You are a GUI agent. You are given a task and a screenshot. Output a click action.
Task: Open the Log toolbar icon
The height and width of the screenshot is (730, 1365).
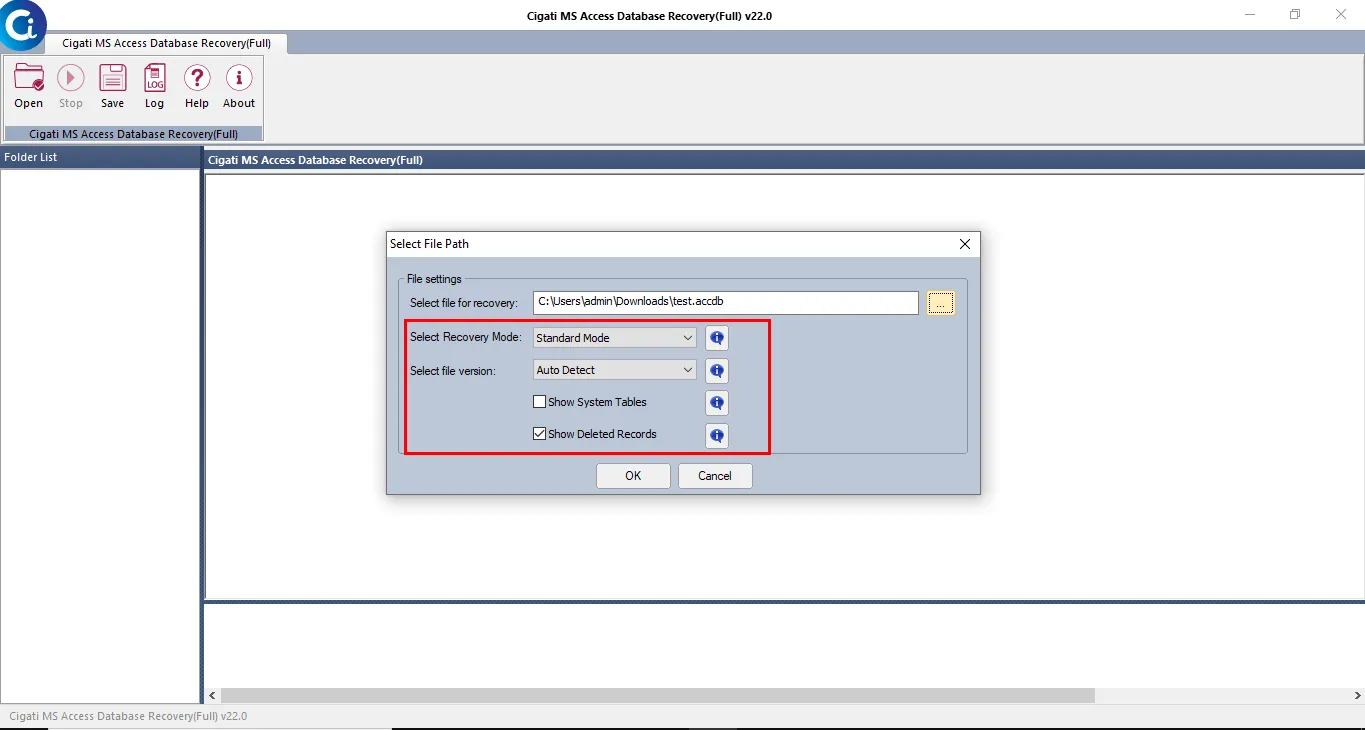click(x=155, y=85)
